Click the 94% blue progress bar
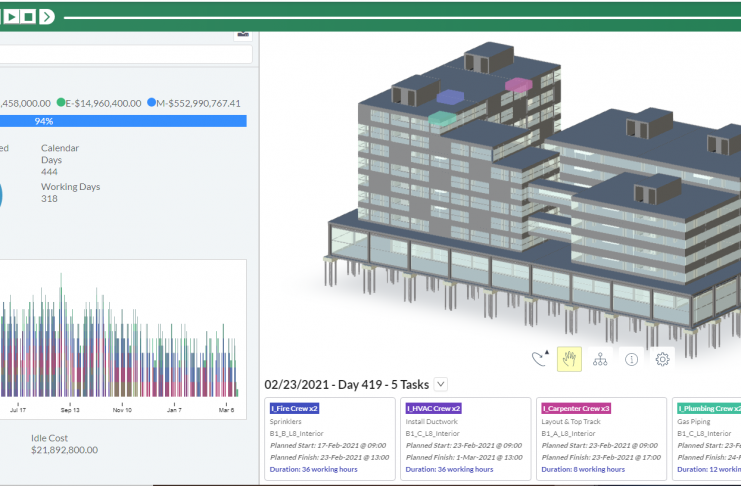 click(x=123, y=121)
